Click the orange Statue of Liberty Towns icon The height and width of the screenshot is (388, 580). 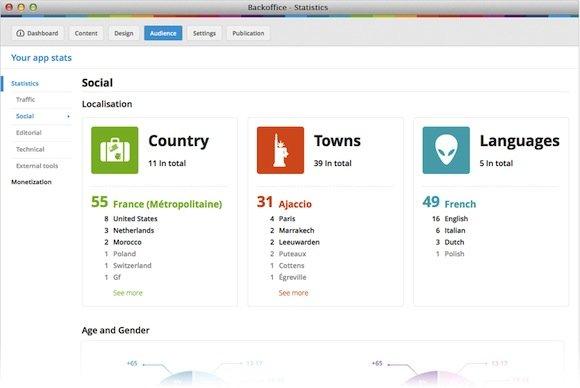click(280, 150)
